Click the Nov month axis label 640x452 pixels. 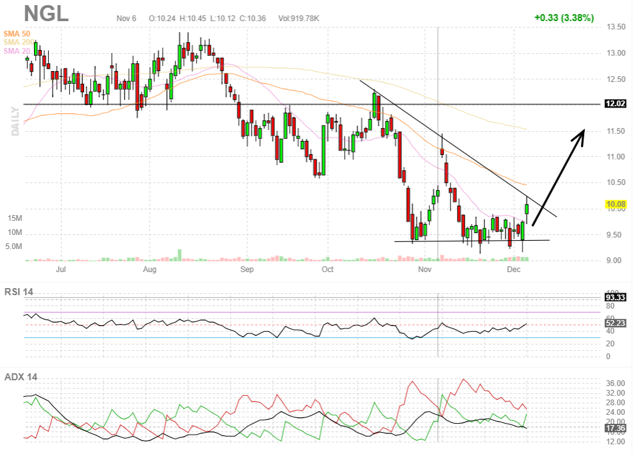click(x=424, y=269)
